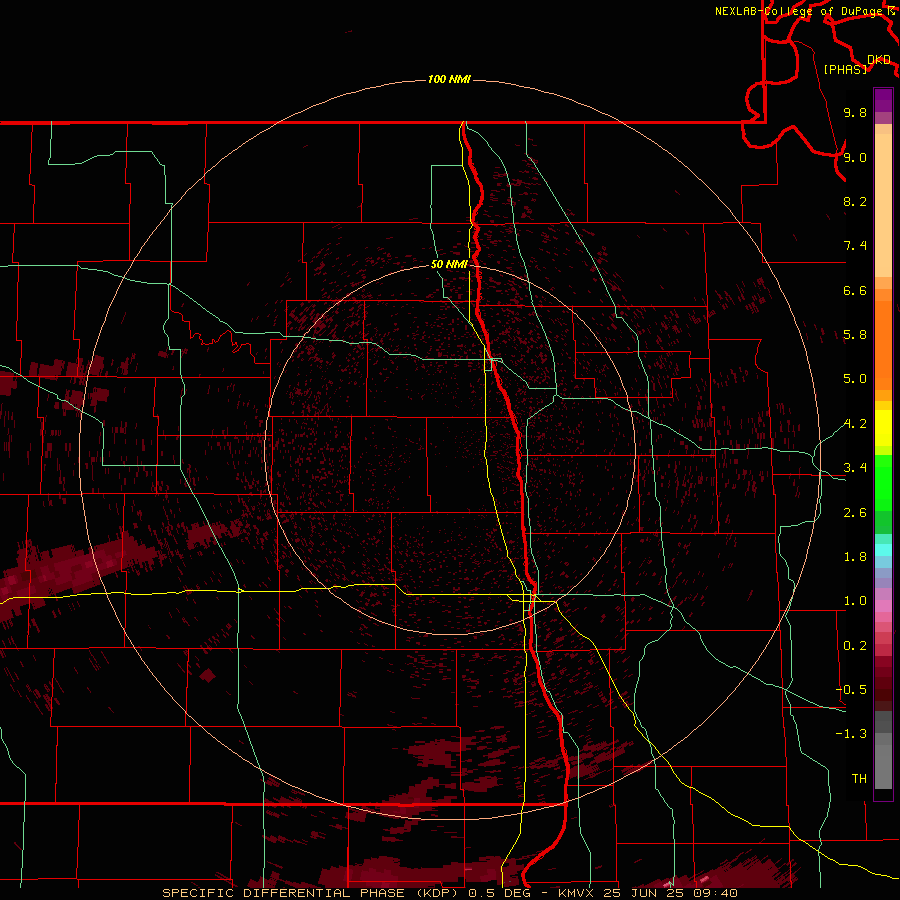The width and height of the screenshot is (900, 900).
Task: Click the 50 NMI range ring label
Action: [x=449, y=264]
